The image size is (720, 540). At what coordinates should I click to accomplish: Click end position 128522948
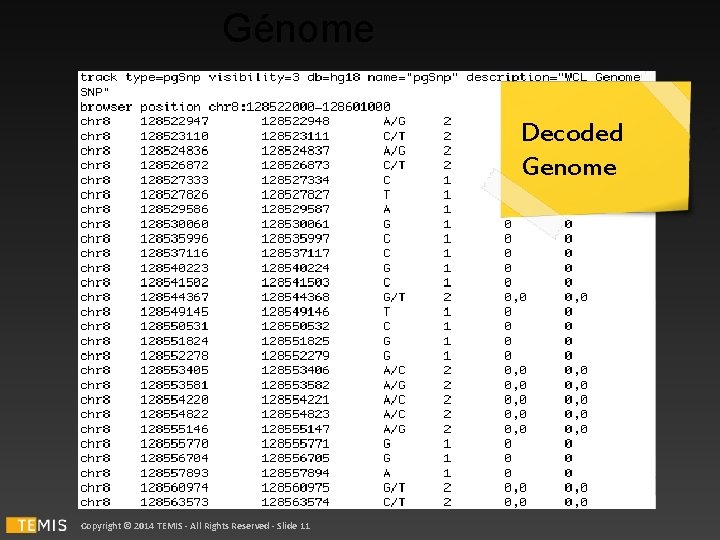click(295, 121)
